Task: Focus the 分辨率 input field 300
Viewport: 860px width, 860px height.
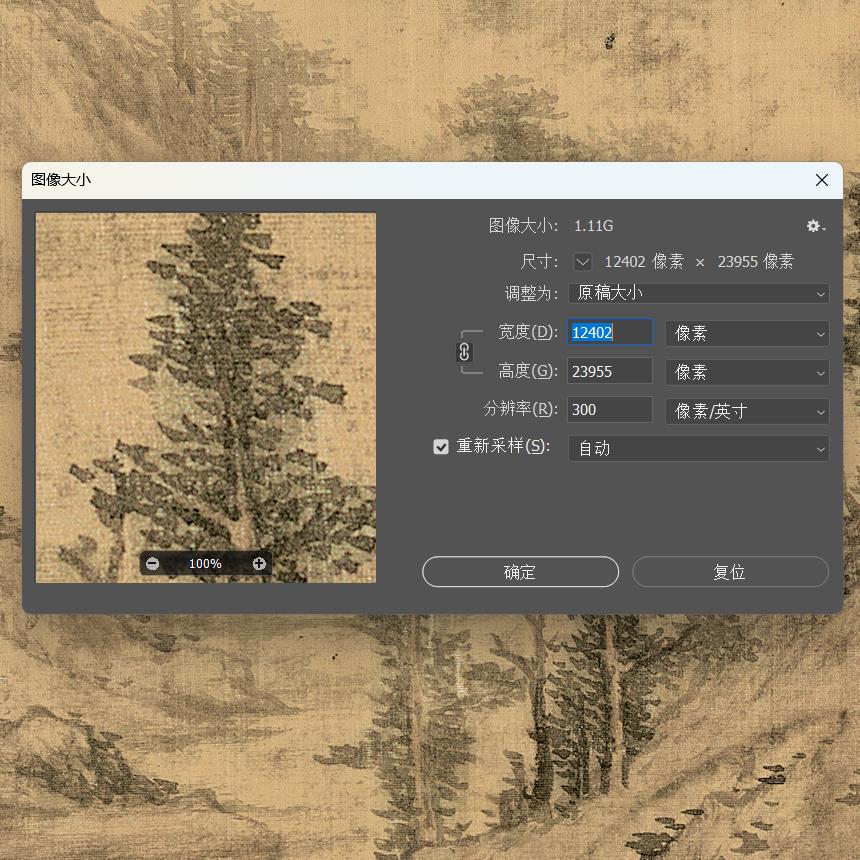Action: coord(609,410)
